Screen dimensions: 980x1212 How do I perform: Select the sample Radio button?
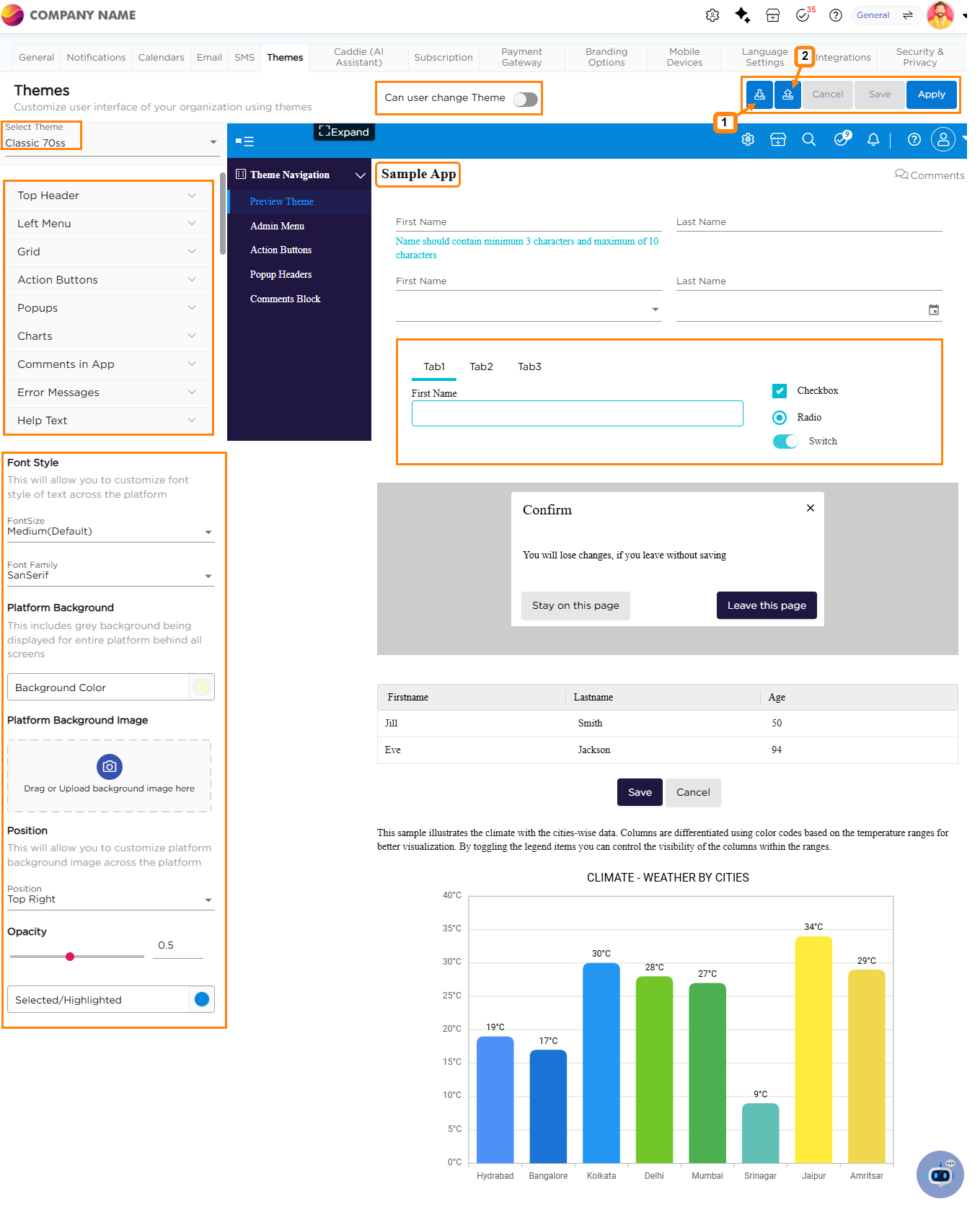coord(780,418)
